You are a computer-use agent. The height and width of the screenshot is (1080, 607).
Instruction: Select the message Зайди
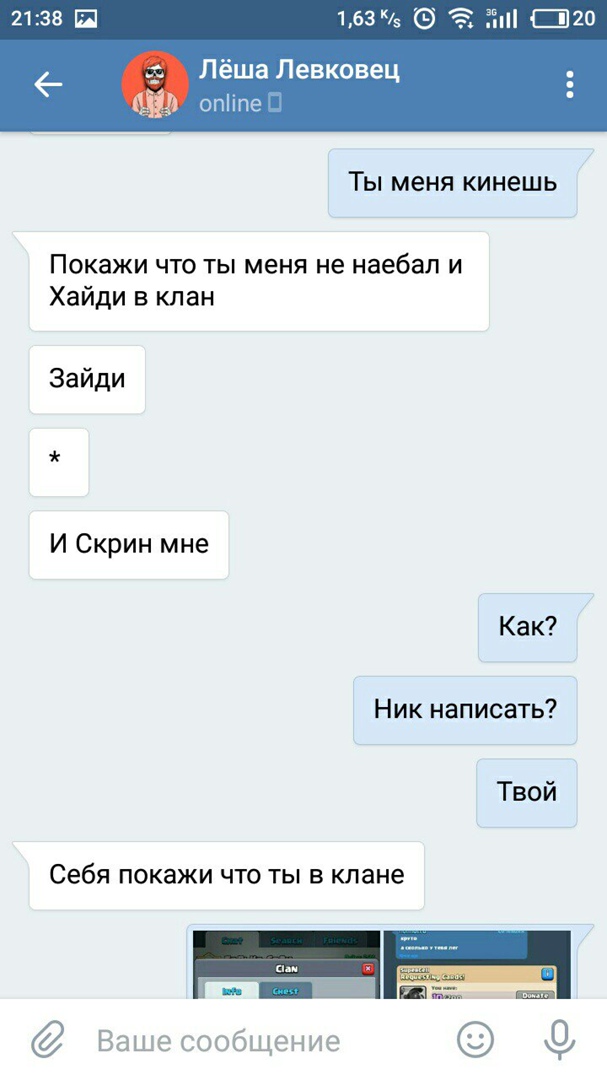[87, 379]
